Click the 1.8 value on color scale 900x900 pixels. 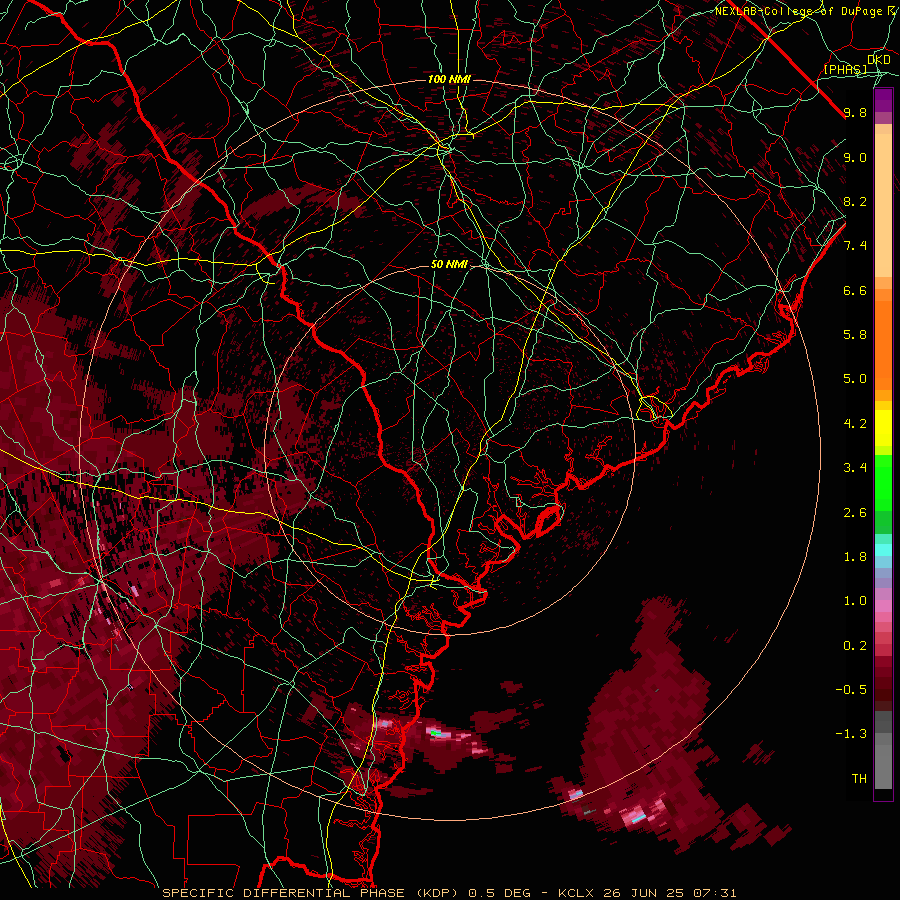coord(855,557)
